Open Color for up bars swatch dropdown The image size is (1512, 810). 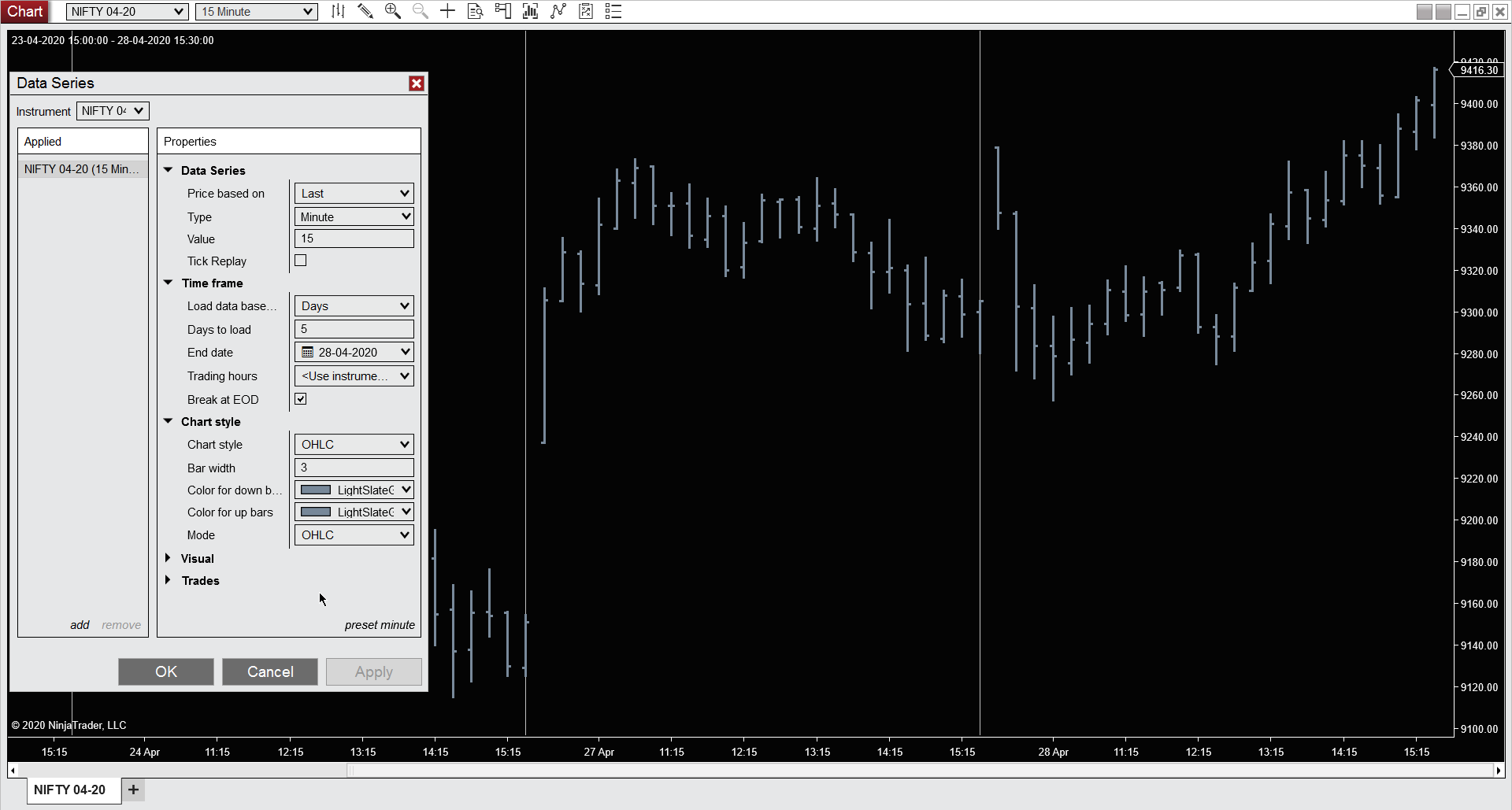coord(354,512)
